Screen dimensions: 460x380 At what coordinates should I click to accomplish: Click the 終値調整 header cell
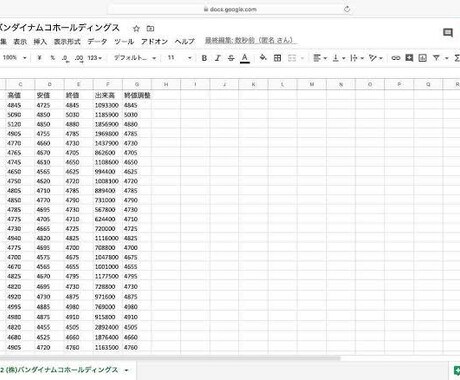137,95
